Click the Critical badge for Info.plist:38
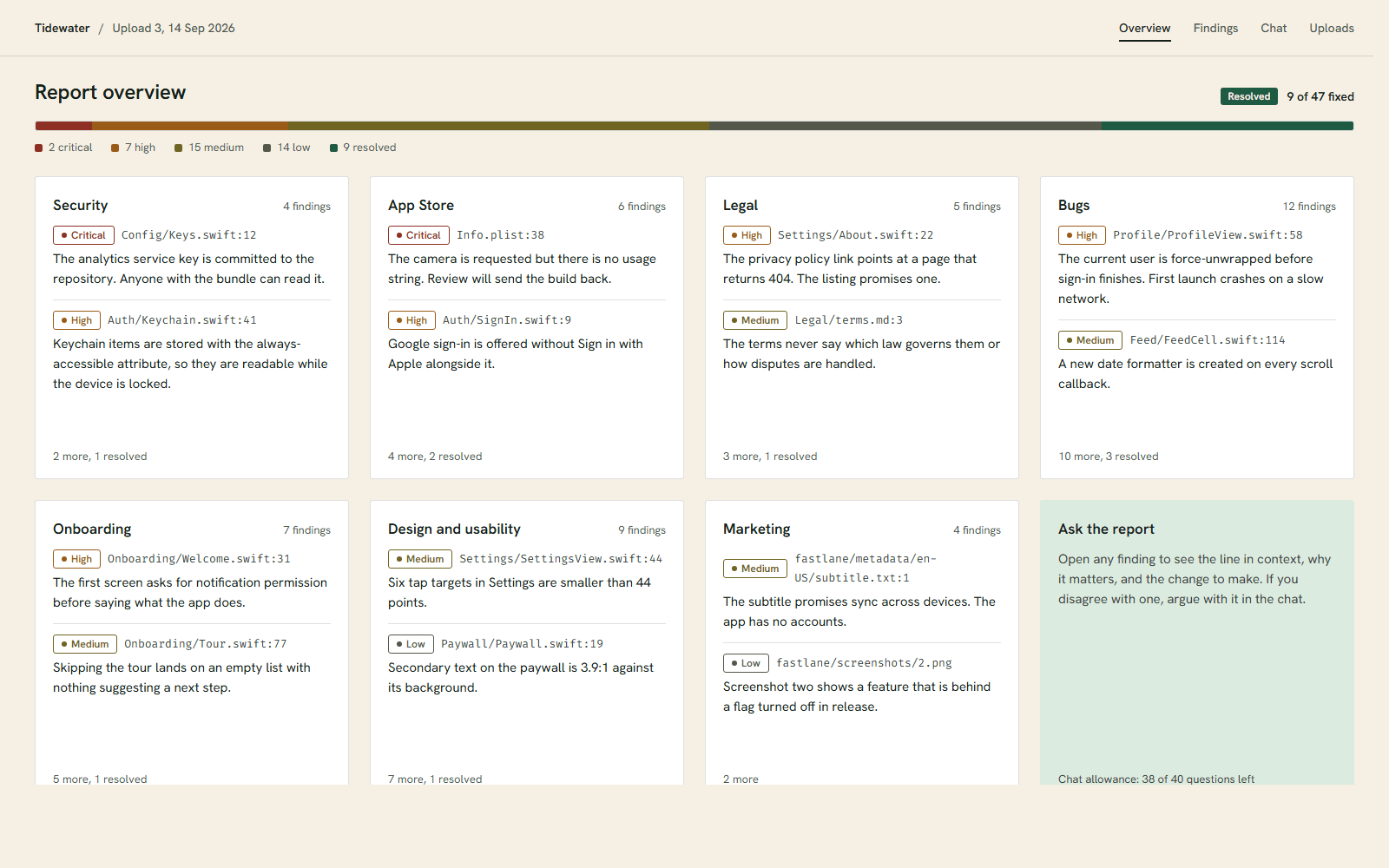Image resolution: width=1389 pixels, height=868 pixels. (418, 235)
